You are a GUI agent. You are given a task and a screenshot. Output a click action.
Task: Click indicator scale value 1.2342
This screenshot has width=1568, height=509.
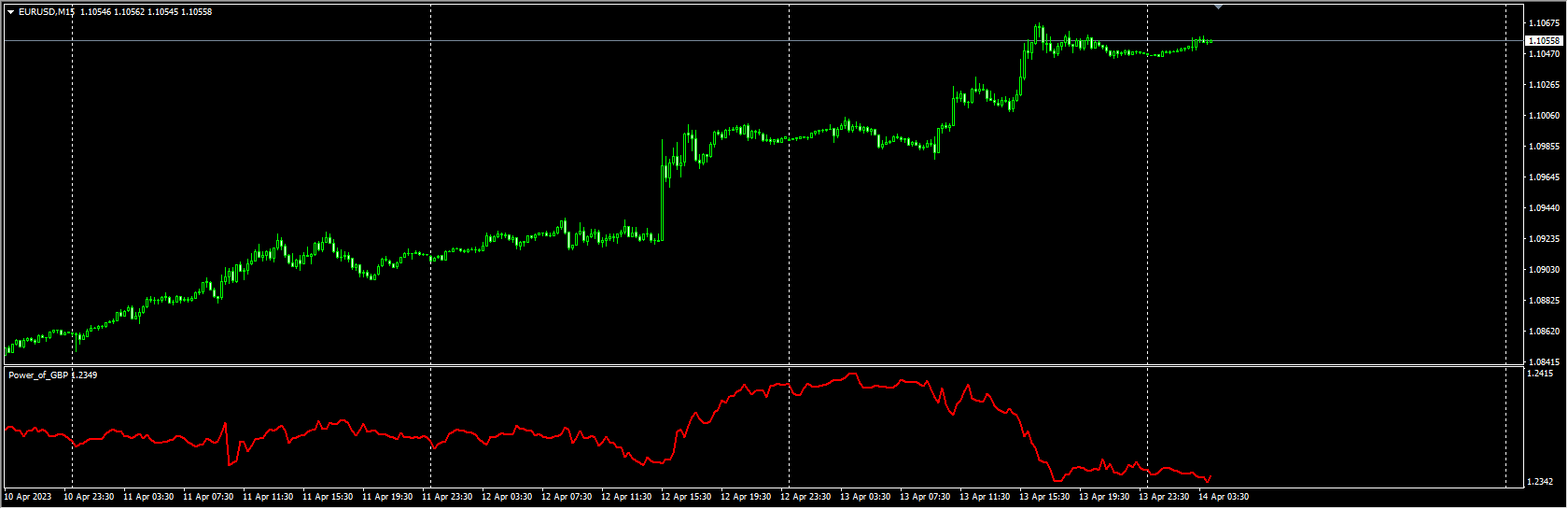tap(1542, 482)
